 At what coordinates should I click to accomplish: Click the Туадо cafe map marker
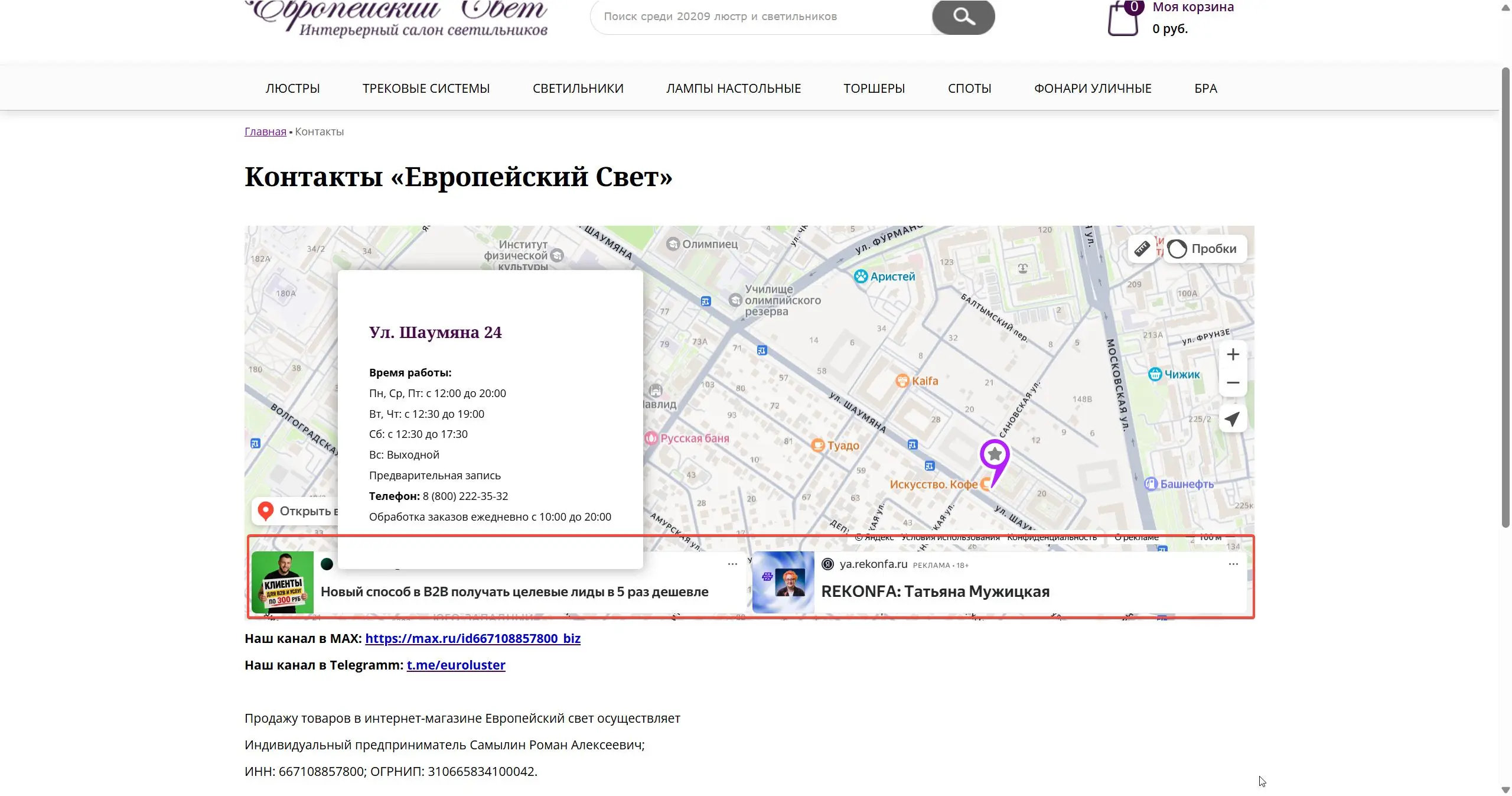click(818, 446)
